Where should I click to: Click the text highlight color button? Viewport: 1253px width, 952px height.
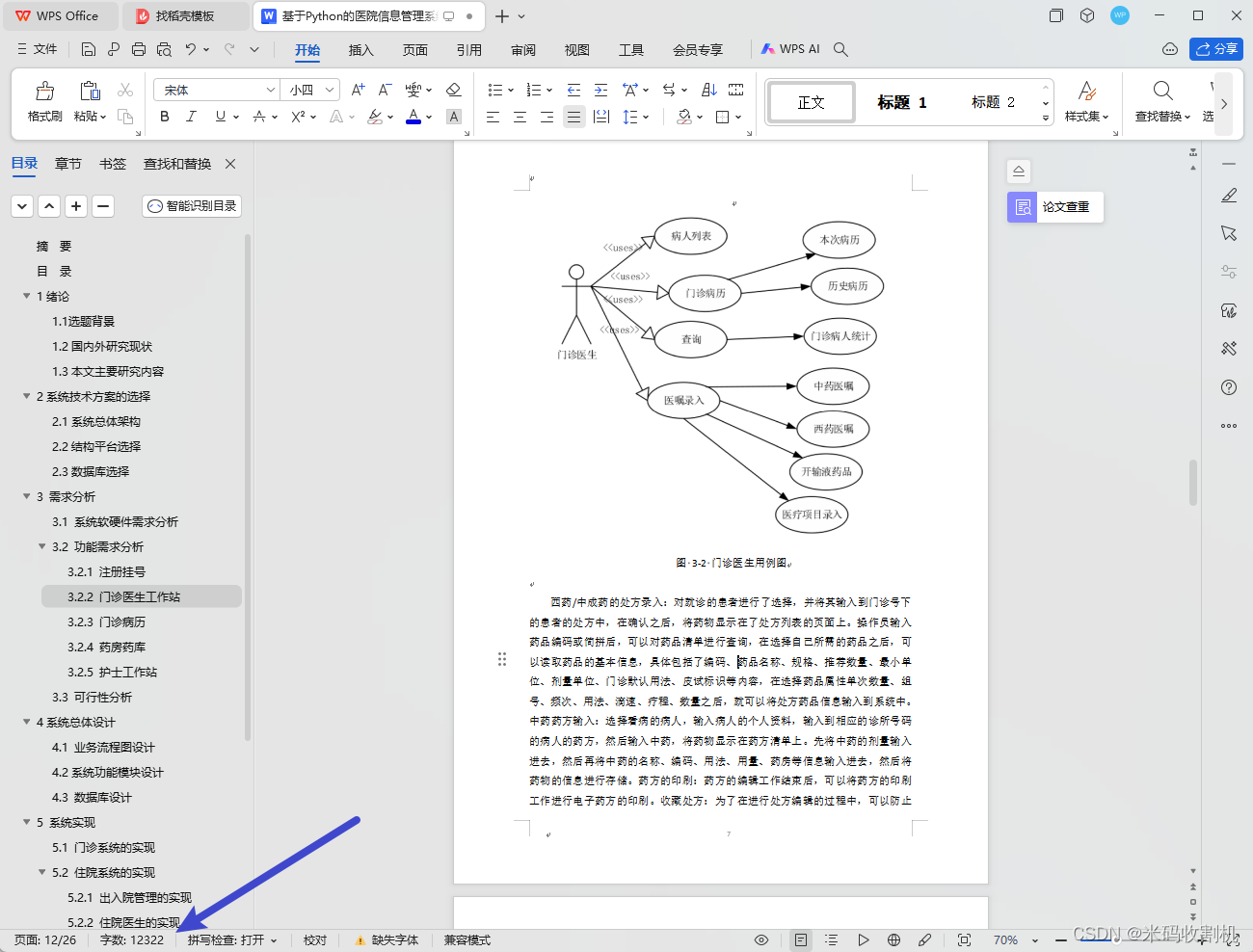pos(375,117)
